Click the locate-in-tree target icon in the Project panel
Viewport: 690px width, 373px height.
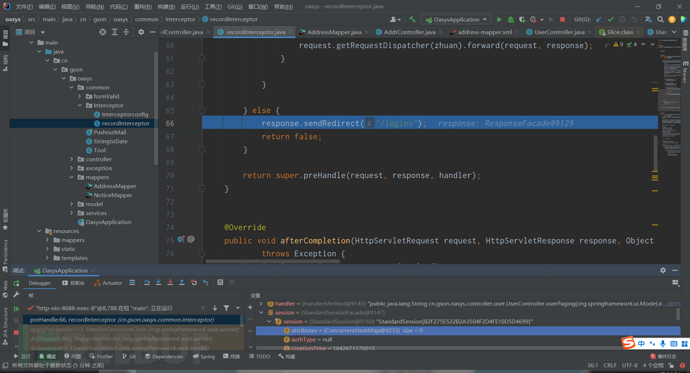[103, 32]
